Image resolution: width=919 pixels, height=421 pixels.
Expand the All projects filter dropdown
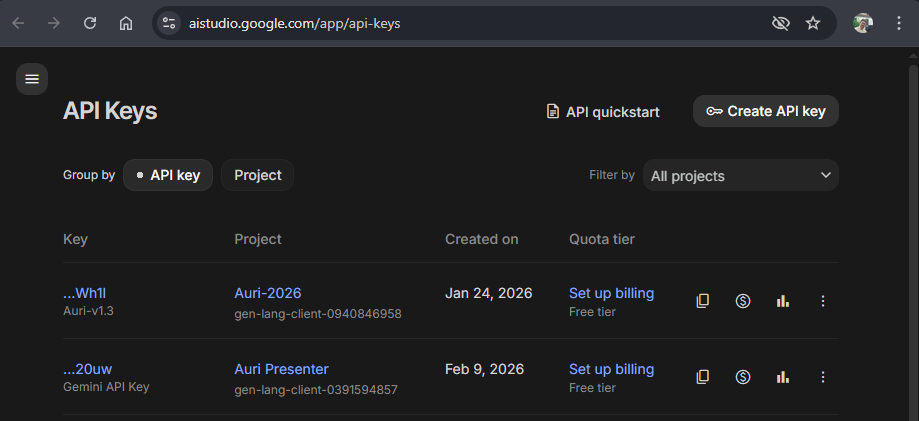tap(740, 175)
